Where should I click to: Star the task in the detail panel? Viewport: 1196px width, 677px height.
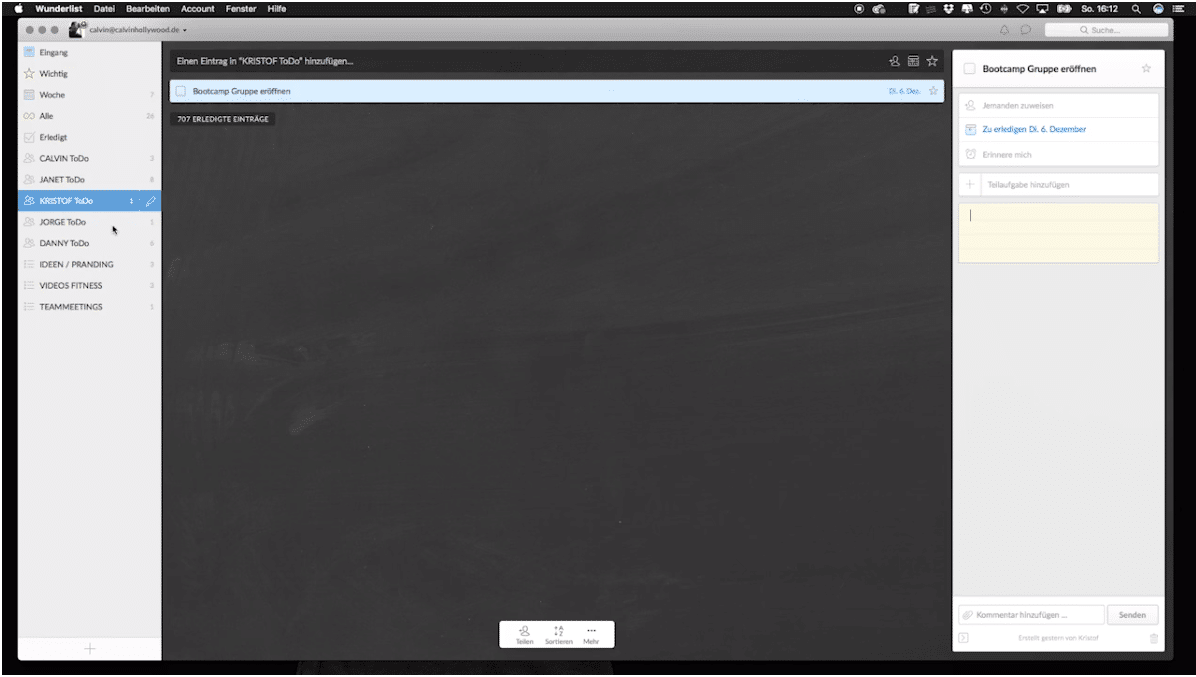(1146, 69)
